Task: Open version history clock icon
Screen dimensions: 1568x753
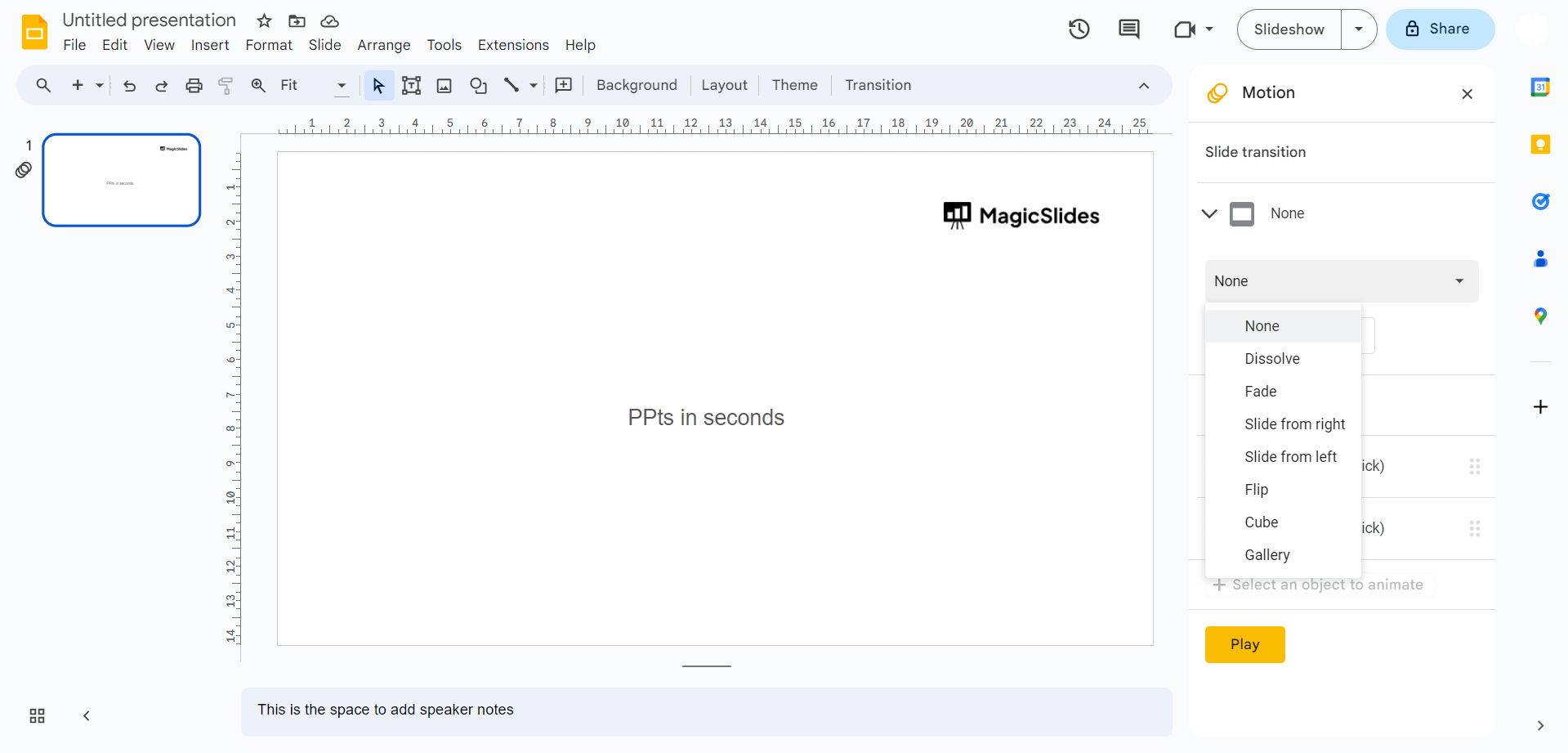Action: coord(1079,29)
